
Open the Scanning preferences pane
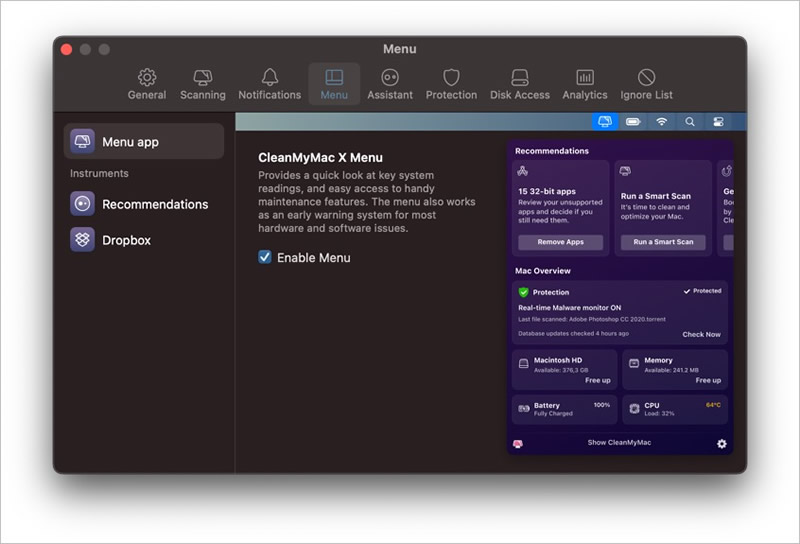tap(203, 84)
